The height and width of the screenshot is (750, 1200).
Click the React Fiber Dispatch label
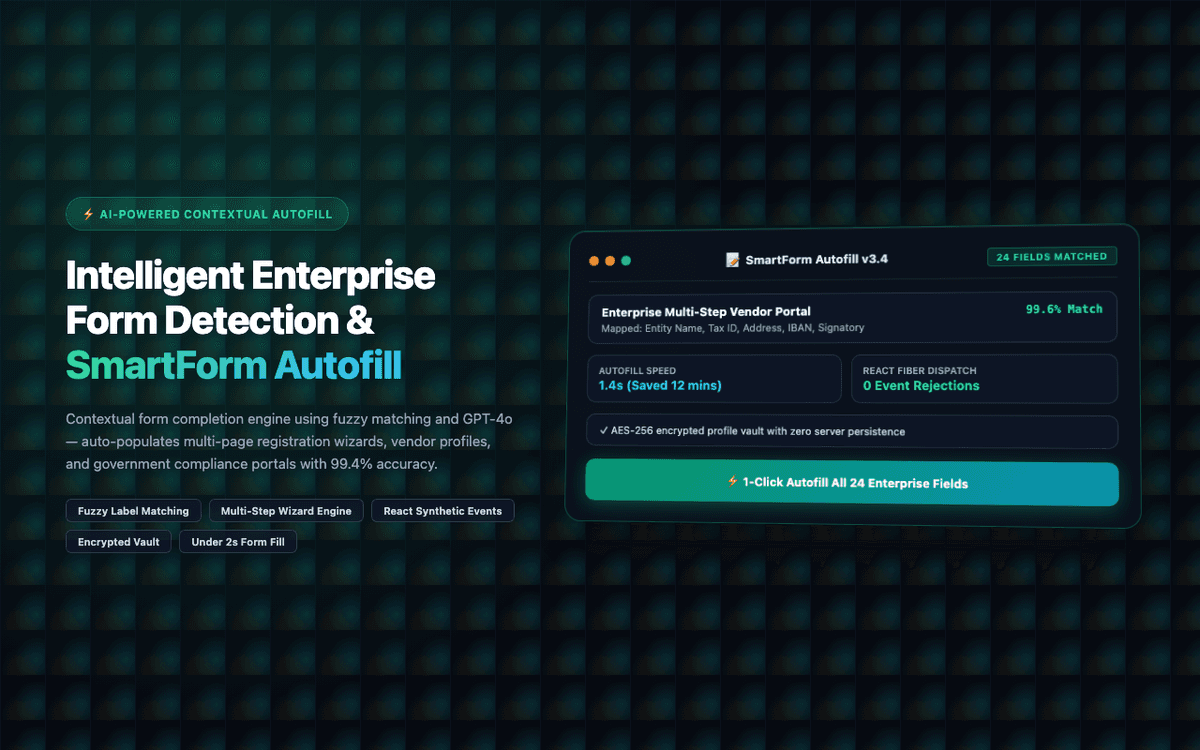tap(919, 370)
